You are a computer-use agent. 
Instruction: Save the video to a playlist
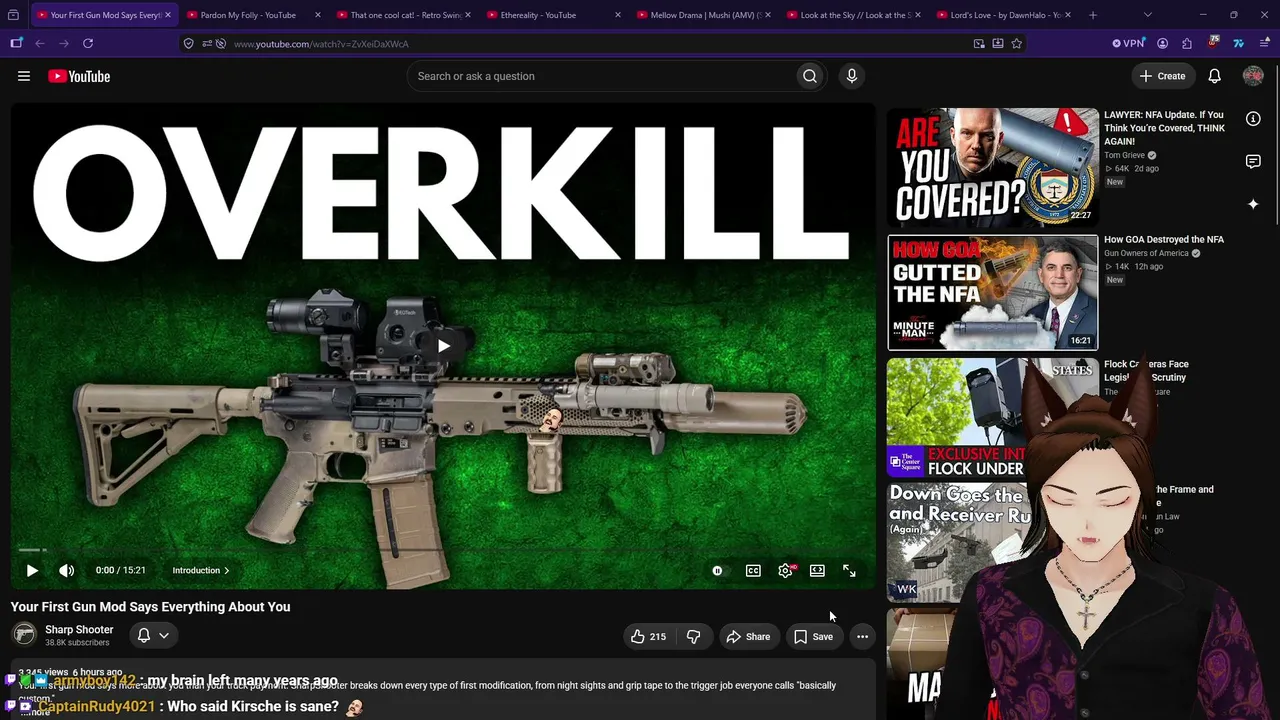[x=813, y=636]
